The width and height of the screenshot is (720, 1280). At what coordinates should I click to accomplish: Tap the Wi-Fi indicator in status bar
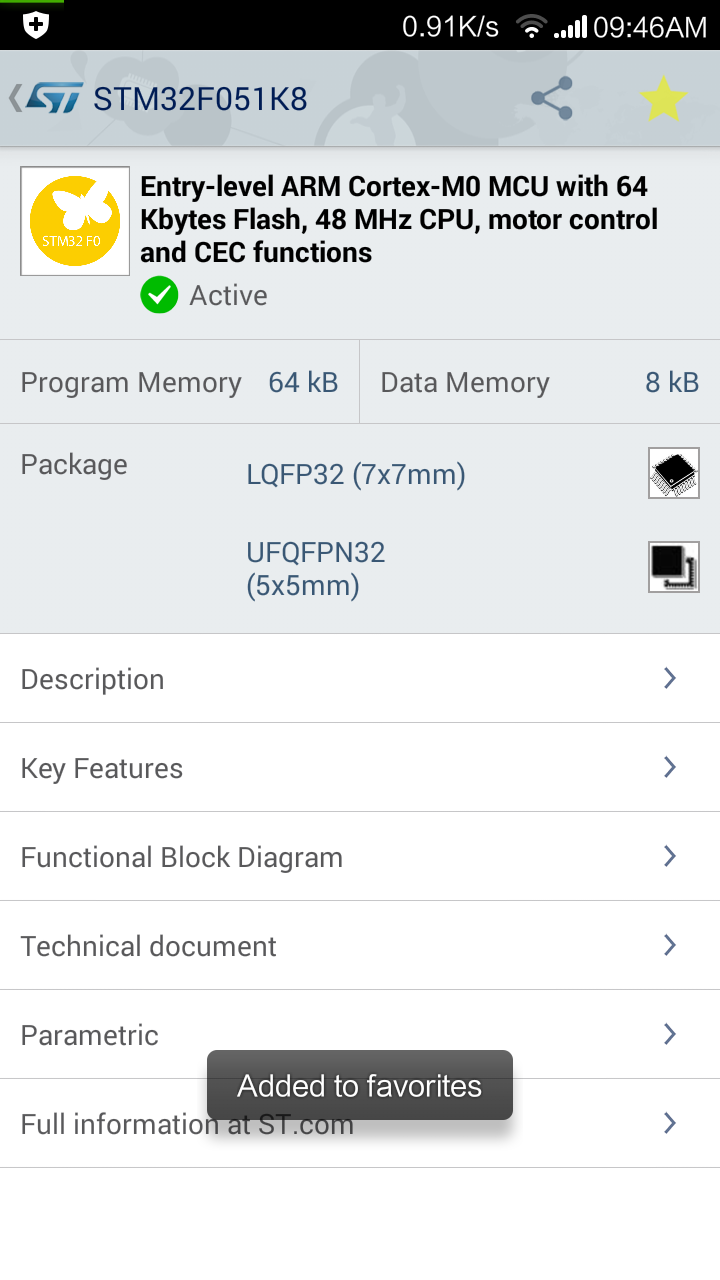pyautogui.click(x=531, y=26)
